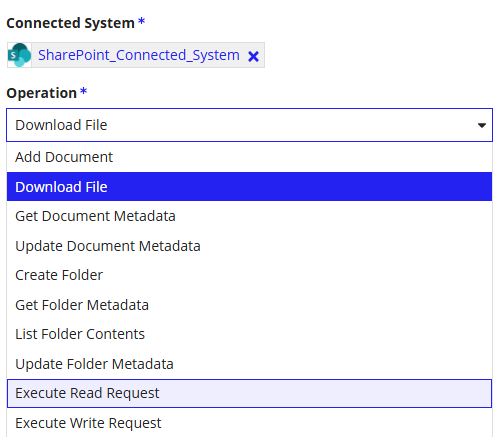Click the Operation combo box showing Download File
Image resolution: width=501 pixels, height=437 pixels.
point(249,125)
